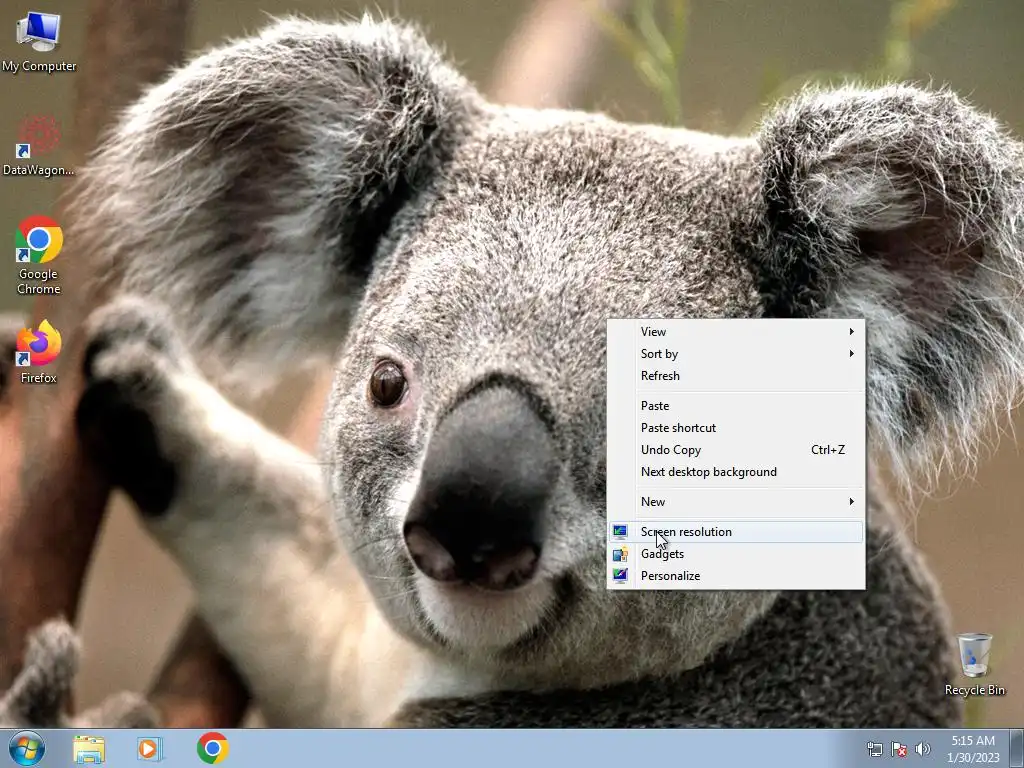Viewport: 1024px width, 768px height.
Task: Choose Paste from the context menu
Action: pos(735,406)
